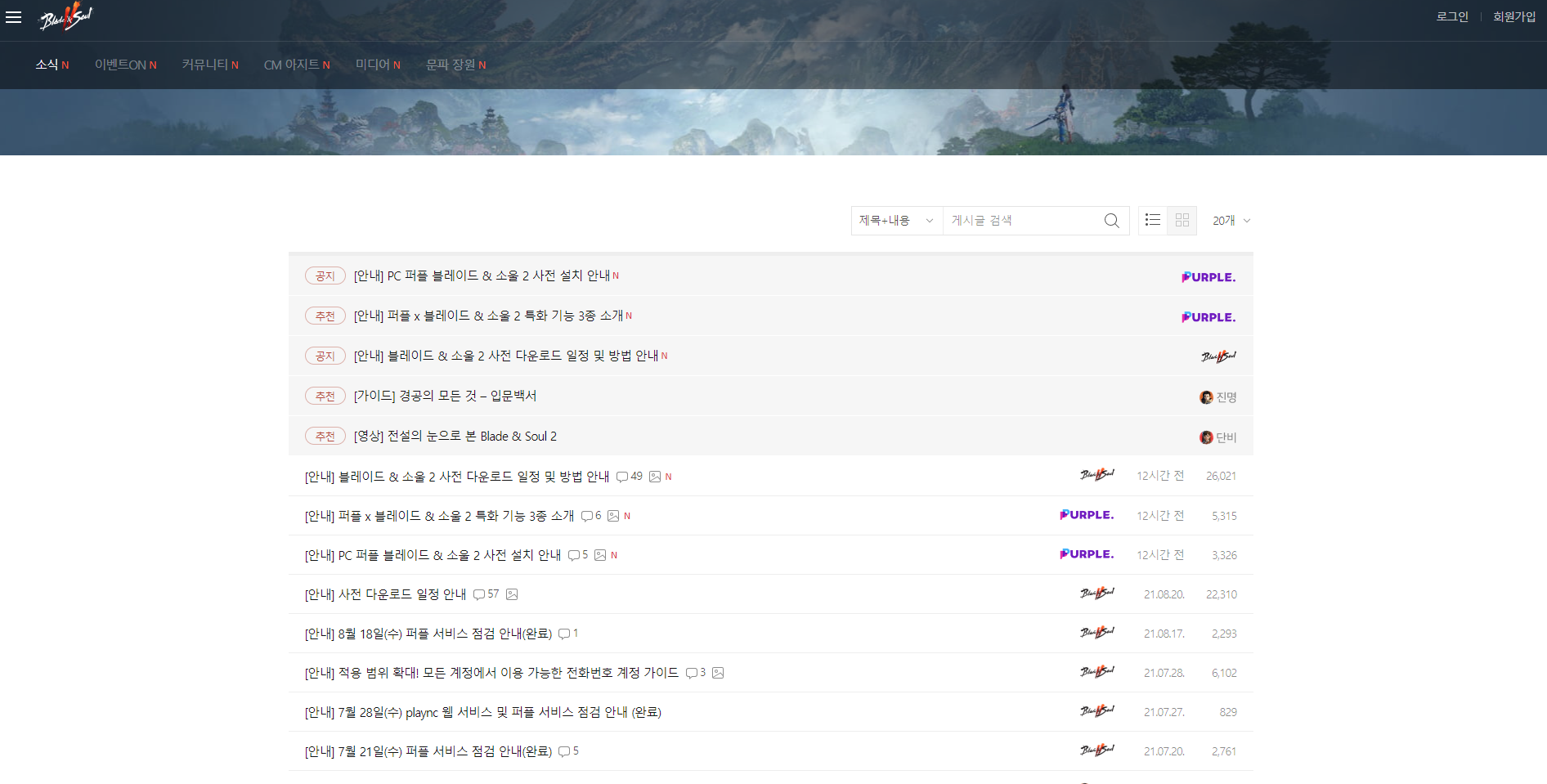Viewport: 1547px width, 784px height.
Task: Open the hamburger menu icon
Action: pos(14,16)
